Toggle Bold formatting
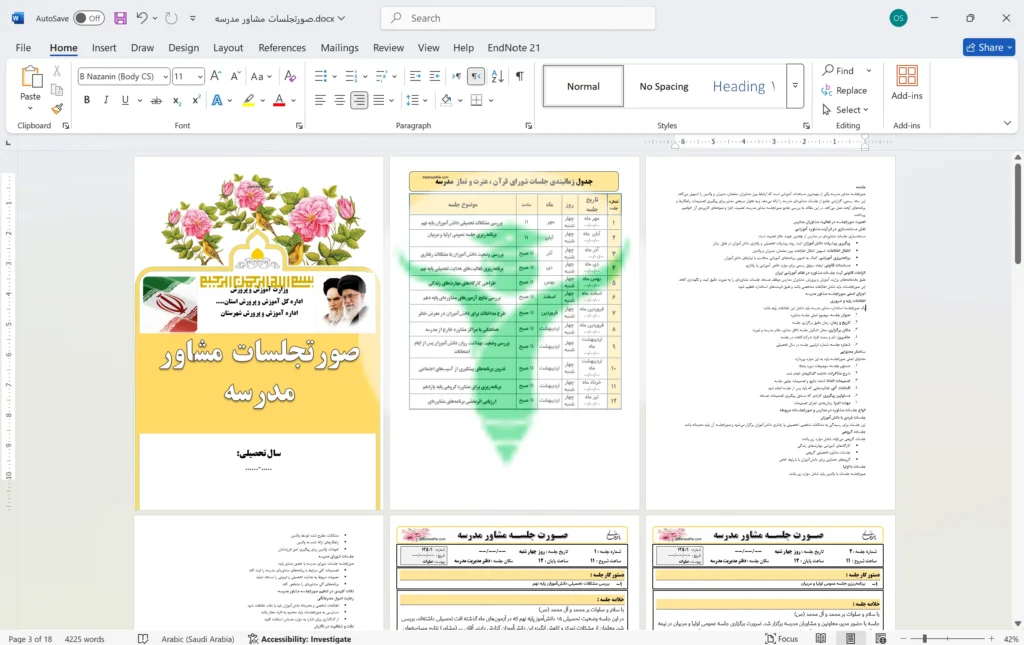1024x645 pixels. pos(87,101)
